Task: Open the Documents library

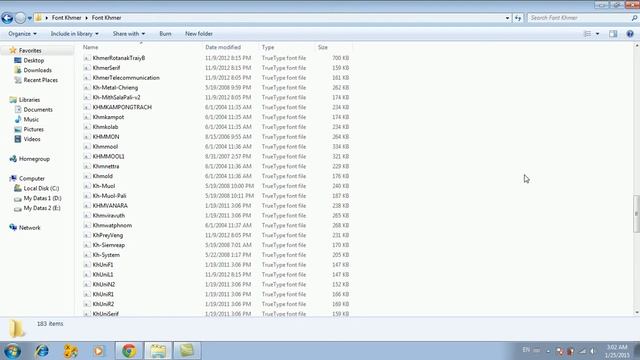Action: tap(38, 109)
